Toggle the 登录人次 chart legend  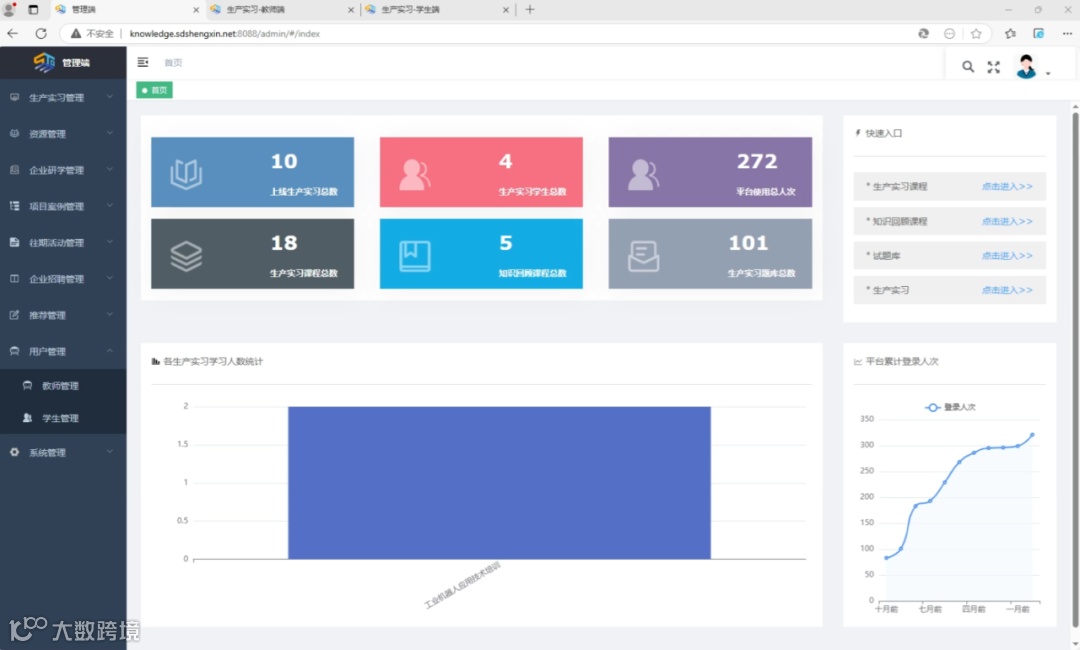950,408
